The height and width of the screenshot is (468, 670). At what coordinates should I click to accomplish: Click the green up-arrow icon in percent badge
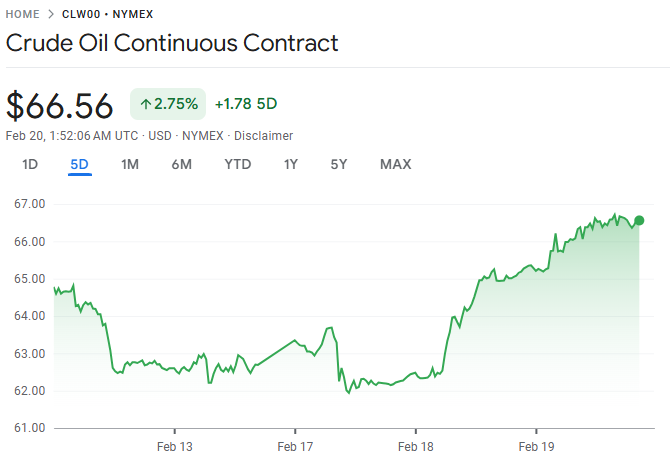point(146,104)
